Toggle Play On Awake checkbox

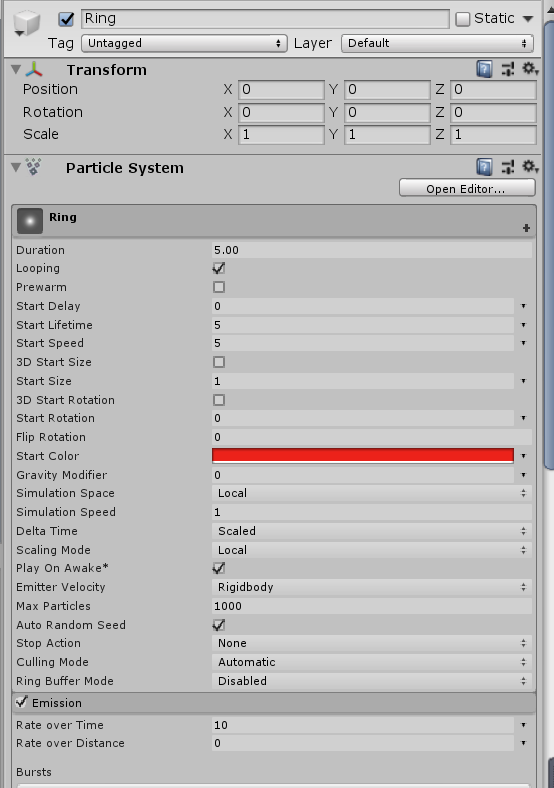pyautogui.click(x=219, y=568)
